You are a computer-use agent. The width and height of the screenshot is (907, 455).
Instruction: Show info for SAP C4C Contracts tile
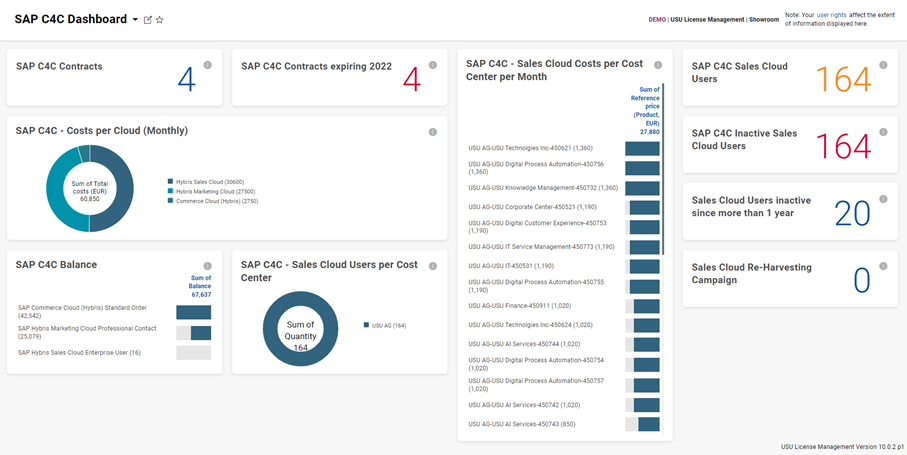(208, 65)
